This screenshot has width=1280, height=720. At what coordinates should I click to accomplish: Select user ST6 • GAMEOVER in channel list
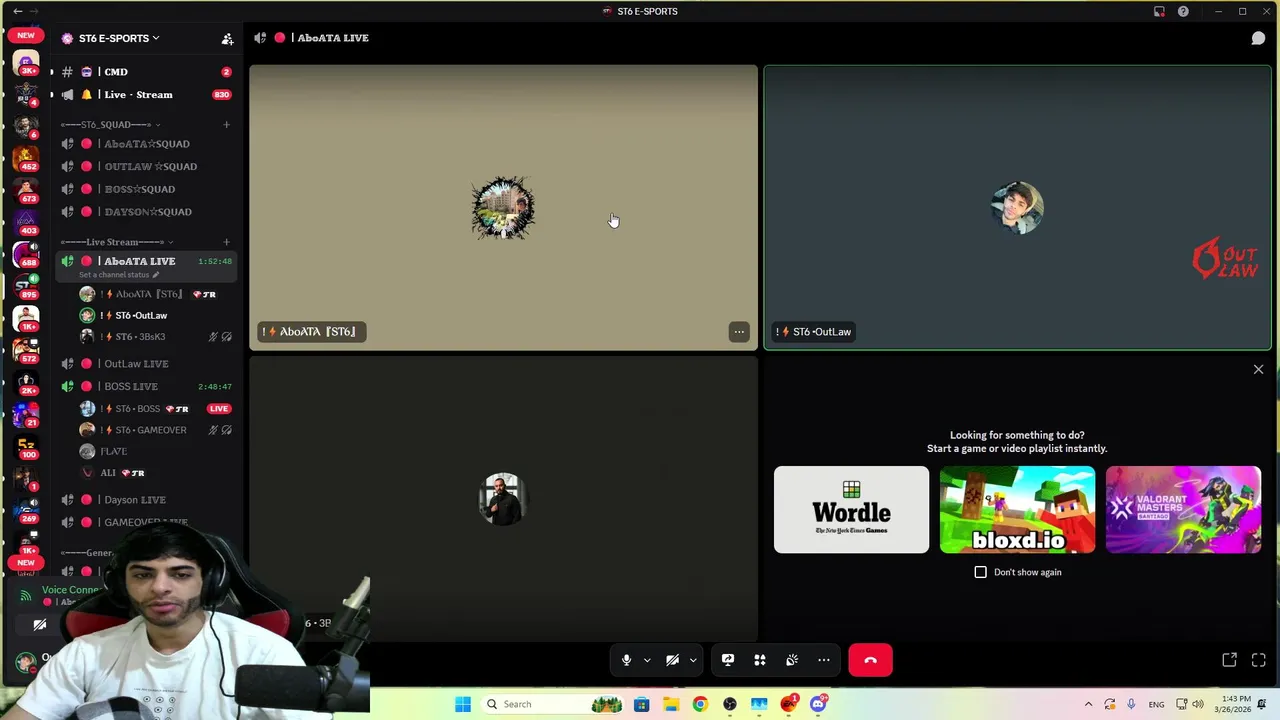(155, 430)
